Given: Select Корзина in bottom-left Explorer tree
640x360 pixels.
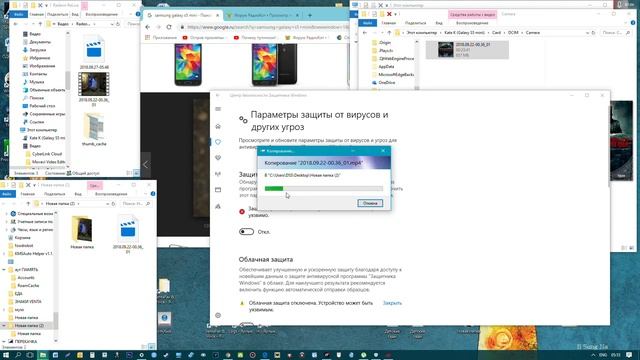Looking at the screenshot, I should tap(19, 238).
